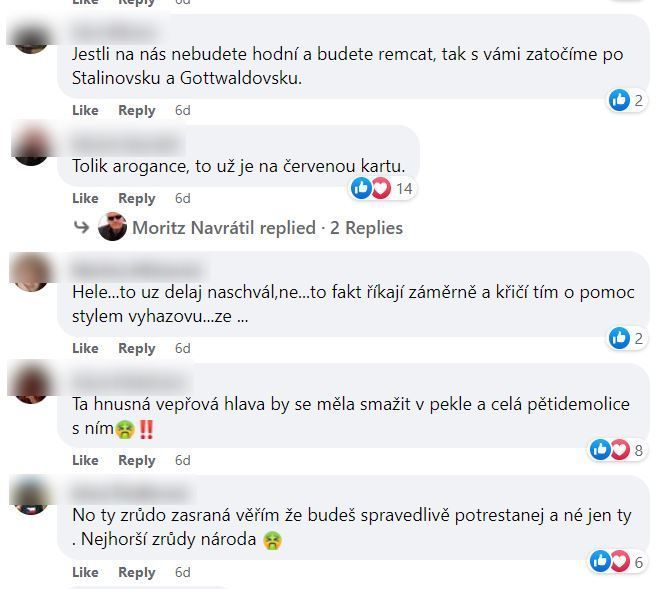Like the 'Hele...to uz delaj naschvál' comment
The height and width of the screenshot is (589, 663).
click(x=85, y=348)
